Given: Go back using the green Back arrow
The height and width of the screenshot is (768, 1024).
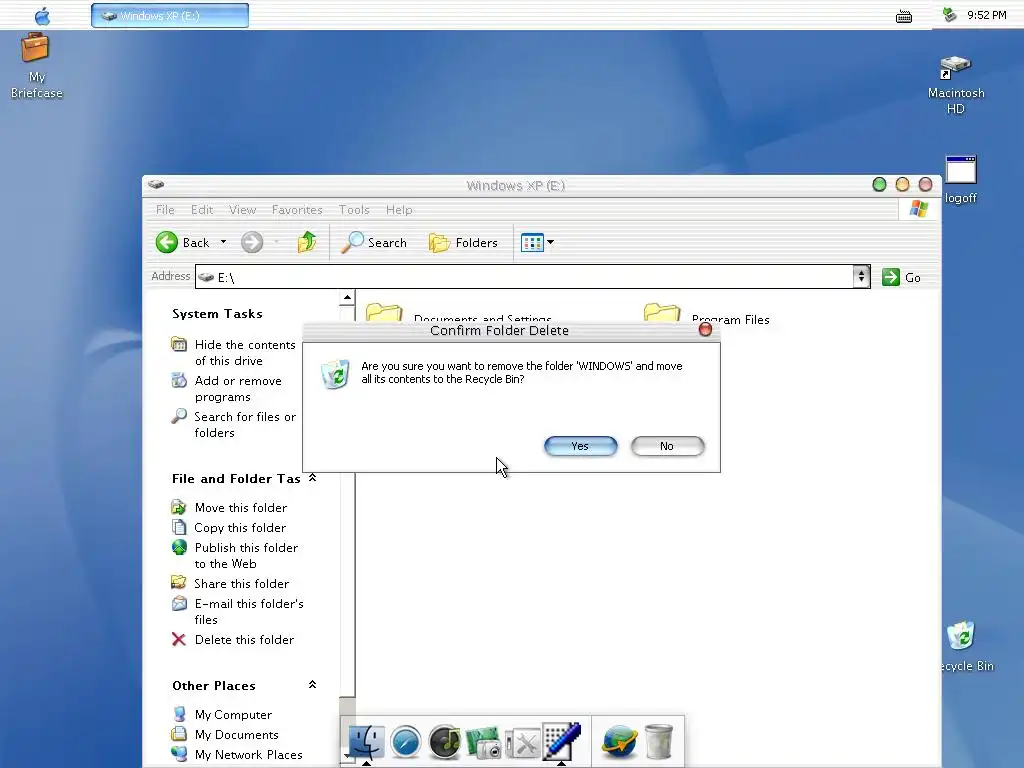Looking at the screenshot, I should click(167, 242).
